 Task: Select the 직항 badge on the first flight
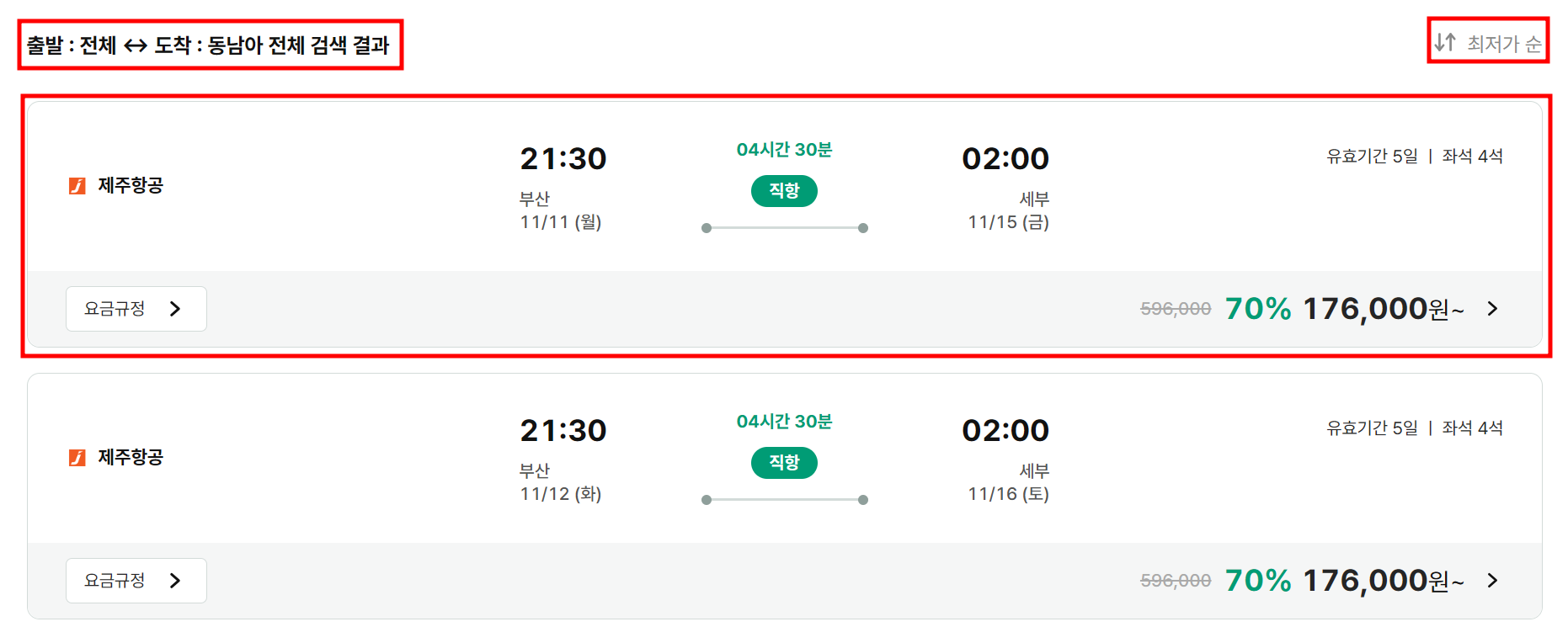(x=783, y=191)
